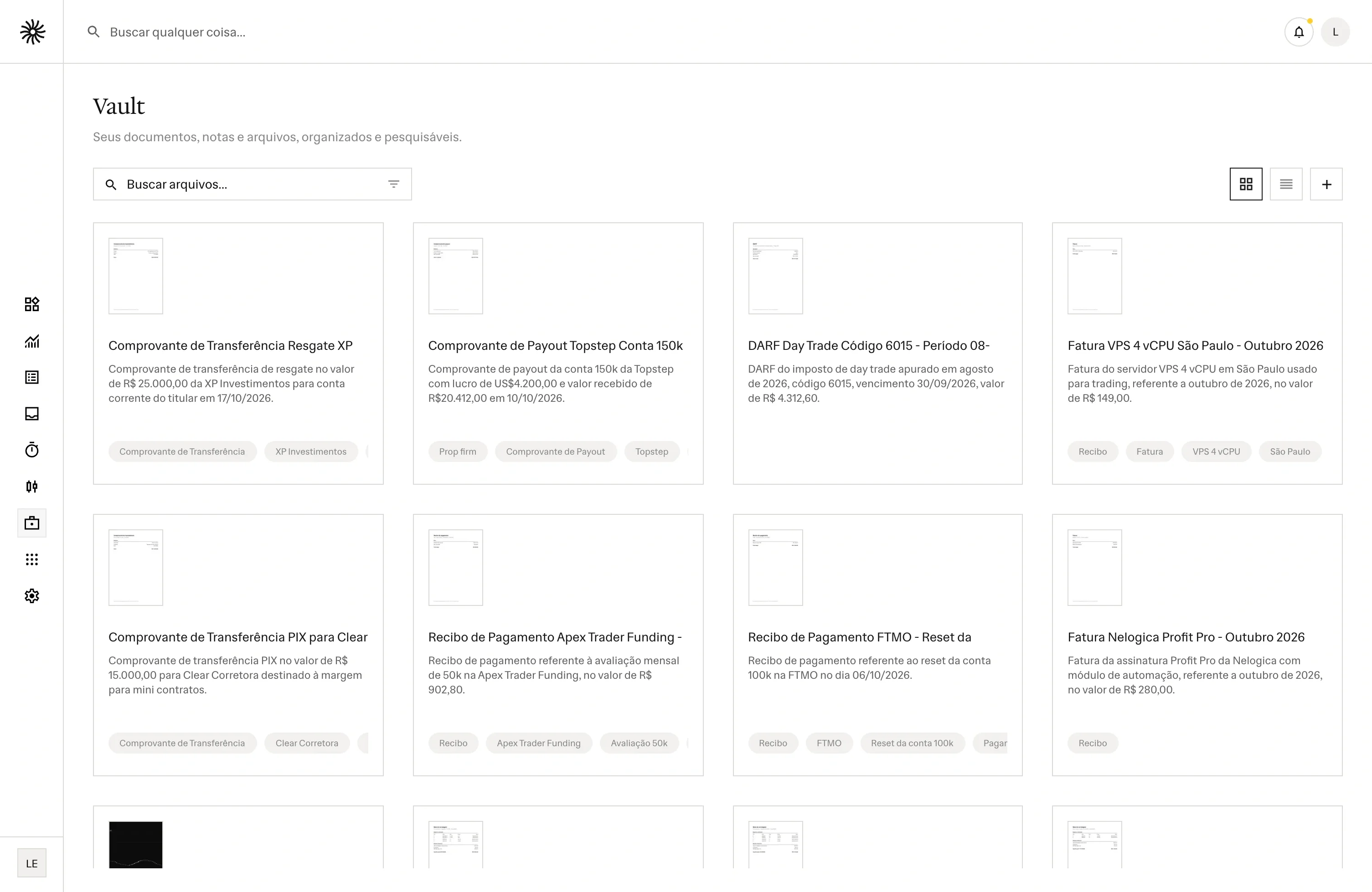1372x892 pixels.
Task: Click the app logo starburst icon
Action: pyautogui.click(x=32, y=32)
